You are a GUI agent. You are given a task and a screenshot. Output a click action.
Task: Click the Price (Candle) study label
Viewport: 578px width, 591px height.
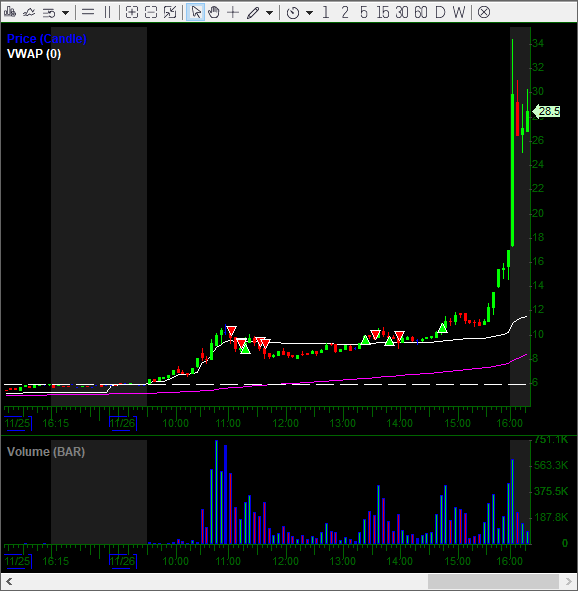47,38
